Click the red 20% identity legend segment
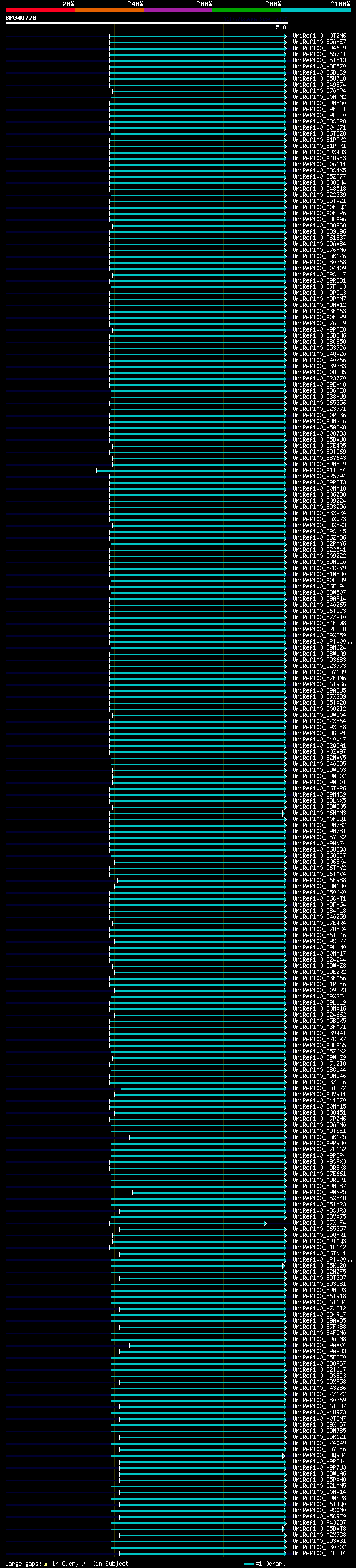The height and width of the screenshot is (1568, 356). coord(39,10)
